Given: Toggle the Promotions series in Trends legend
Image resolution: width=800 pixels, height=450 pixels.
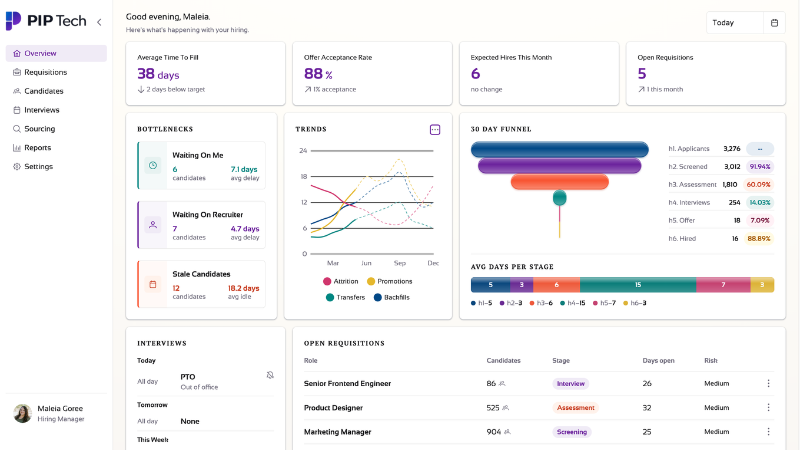Looking at the screenshot, I should click(389, 281).
